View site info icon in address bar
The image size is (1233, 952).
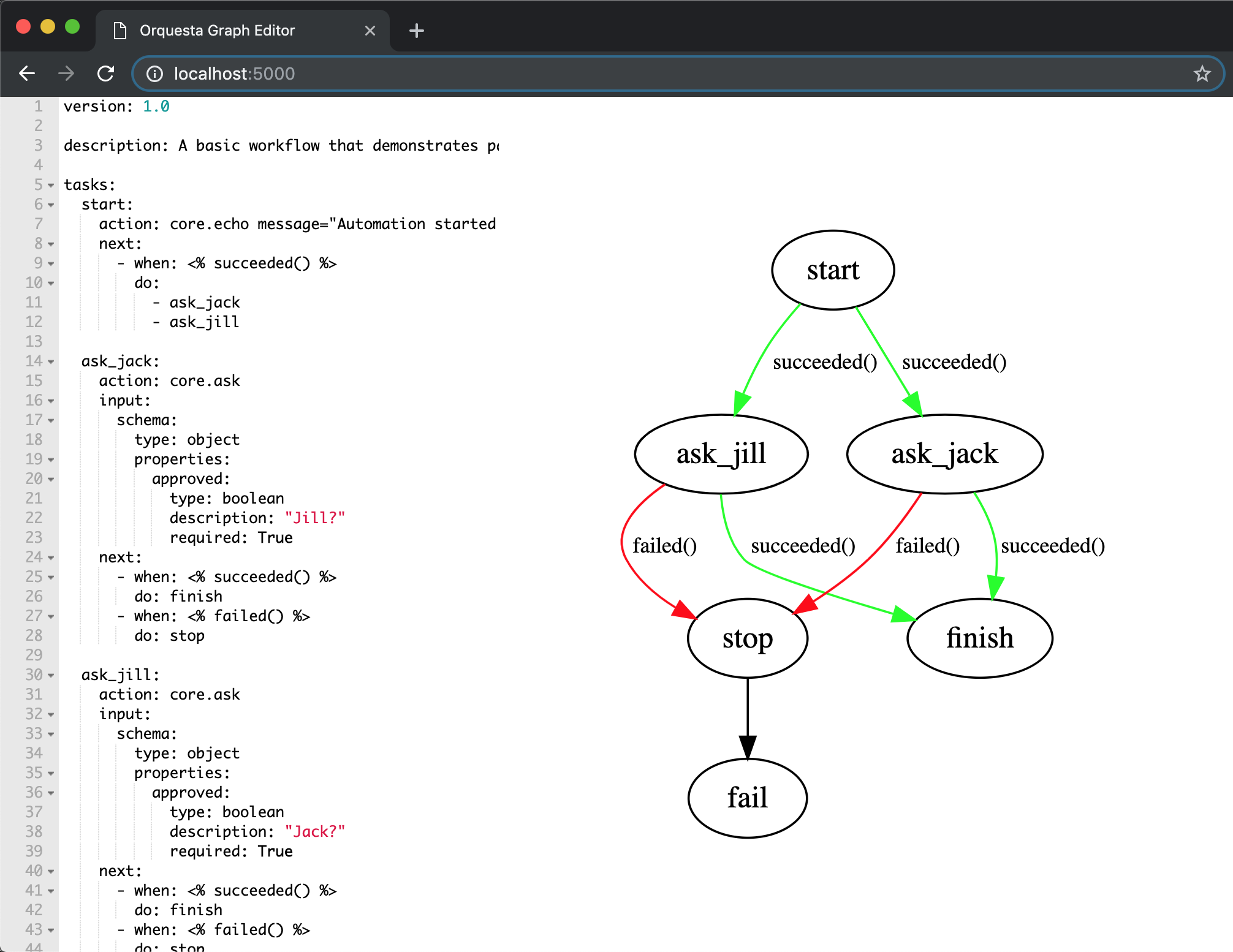pos(154,74)
